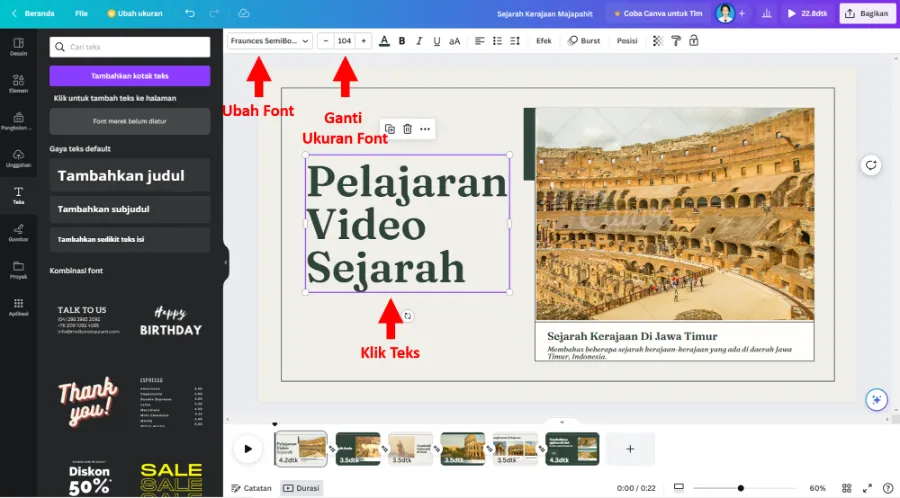
Task: Open the transparency checkerboard icon
Action: 658,41
